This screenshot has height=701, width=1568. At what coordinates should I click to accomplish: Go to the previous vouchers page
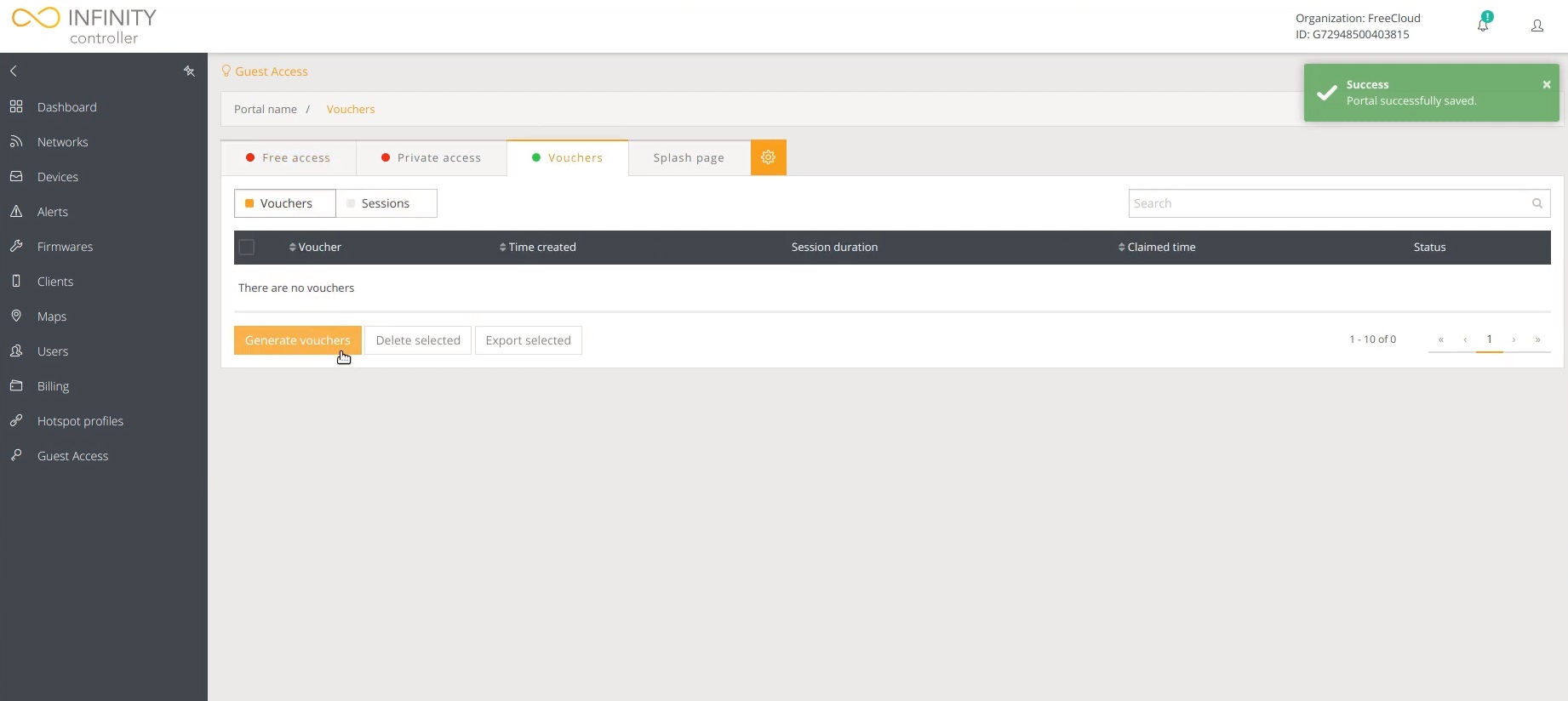point(1465,339)
